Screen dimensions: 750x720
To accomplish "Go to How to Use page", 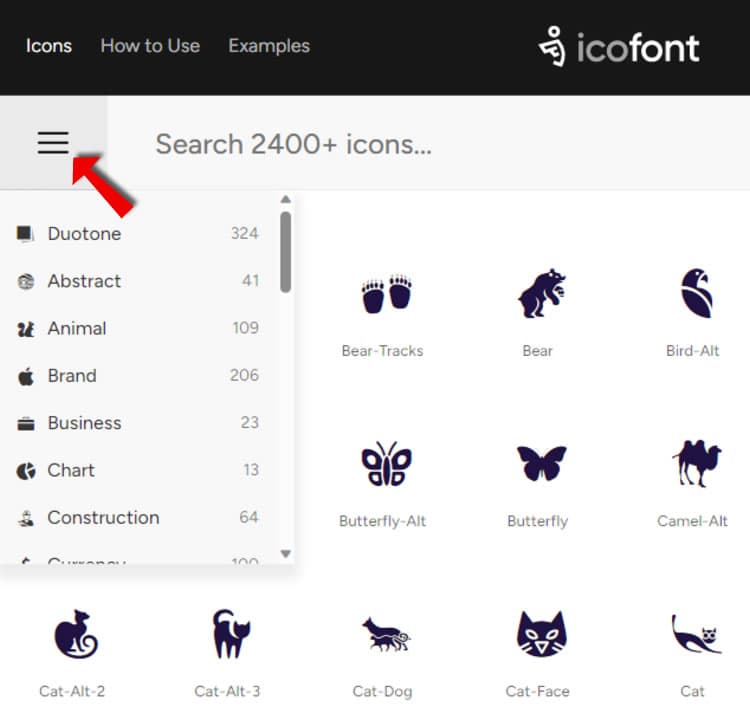I will pyautogui.click(x=150, y=46).
